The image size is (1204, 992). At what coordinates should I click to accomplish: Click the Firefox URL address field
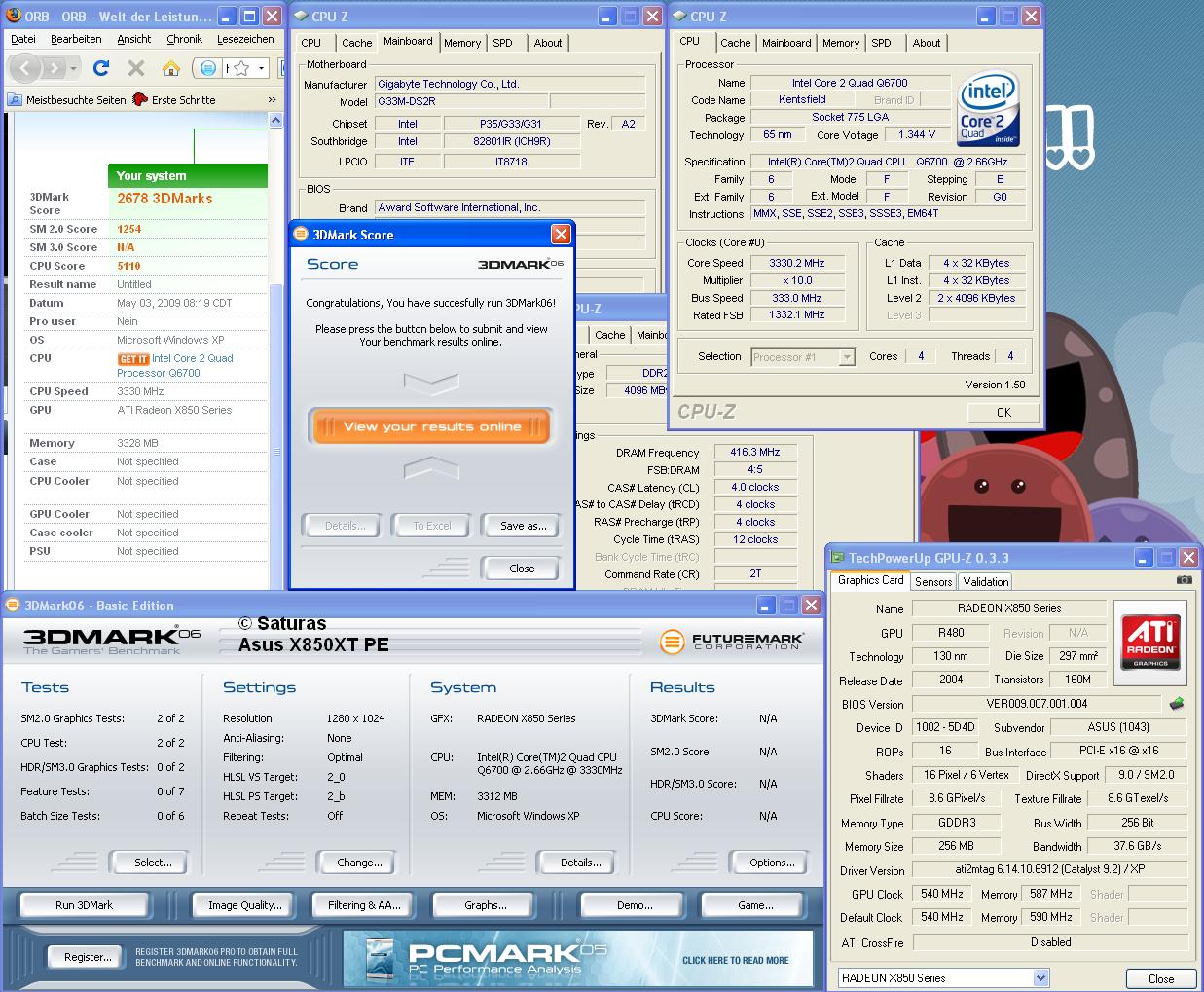[x=229, y=68]
